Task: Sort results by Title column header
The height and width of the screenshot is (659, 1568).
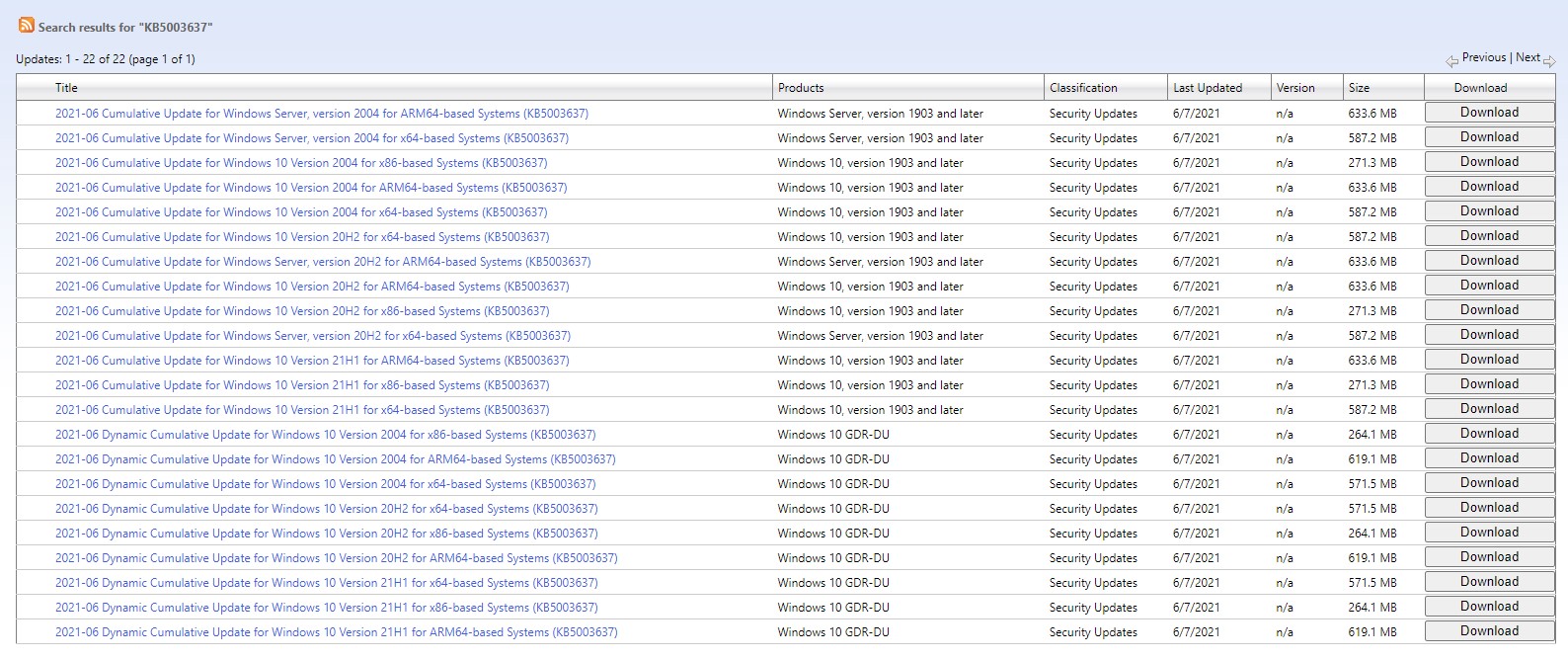Action: click(66, 88)
